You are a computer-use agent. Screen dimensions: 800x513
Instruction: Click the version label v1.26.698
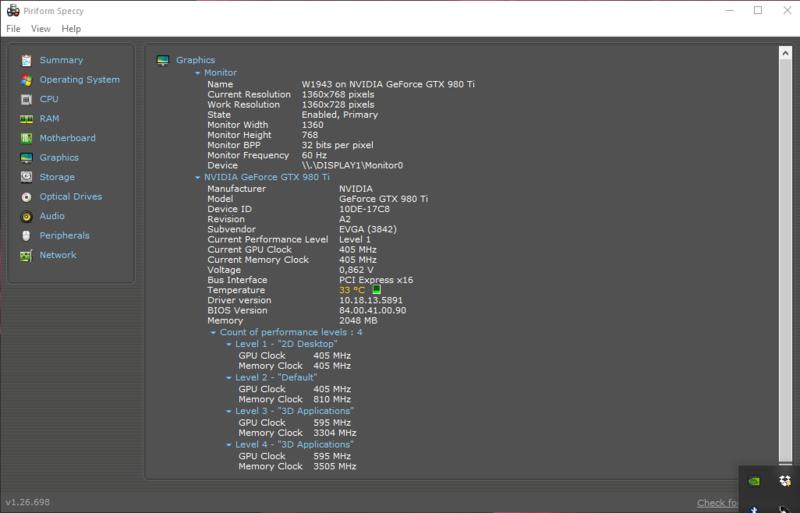pyautogui.click(x=28, y=502)
